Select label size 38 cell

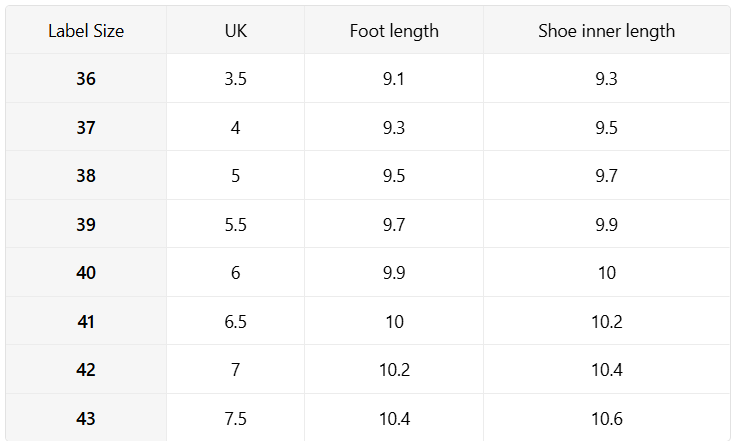(x=86, y=175)
